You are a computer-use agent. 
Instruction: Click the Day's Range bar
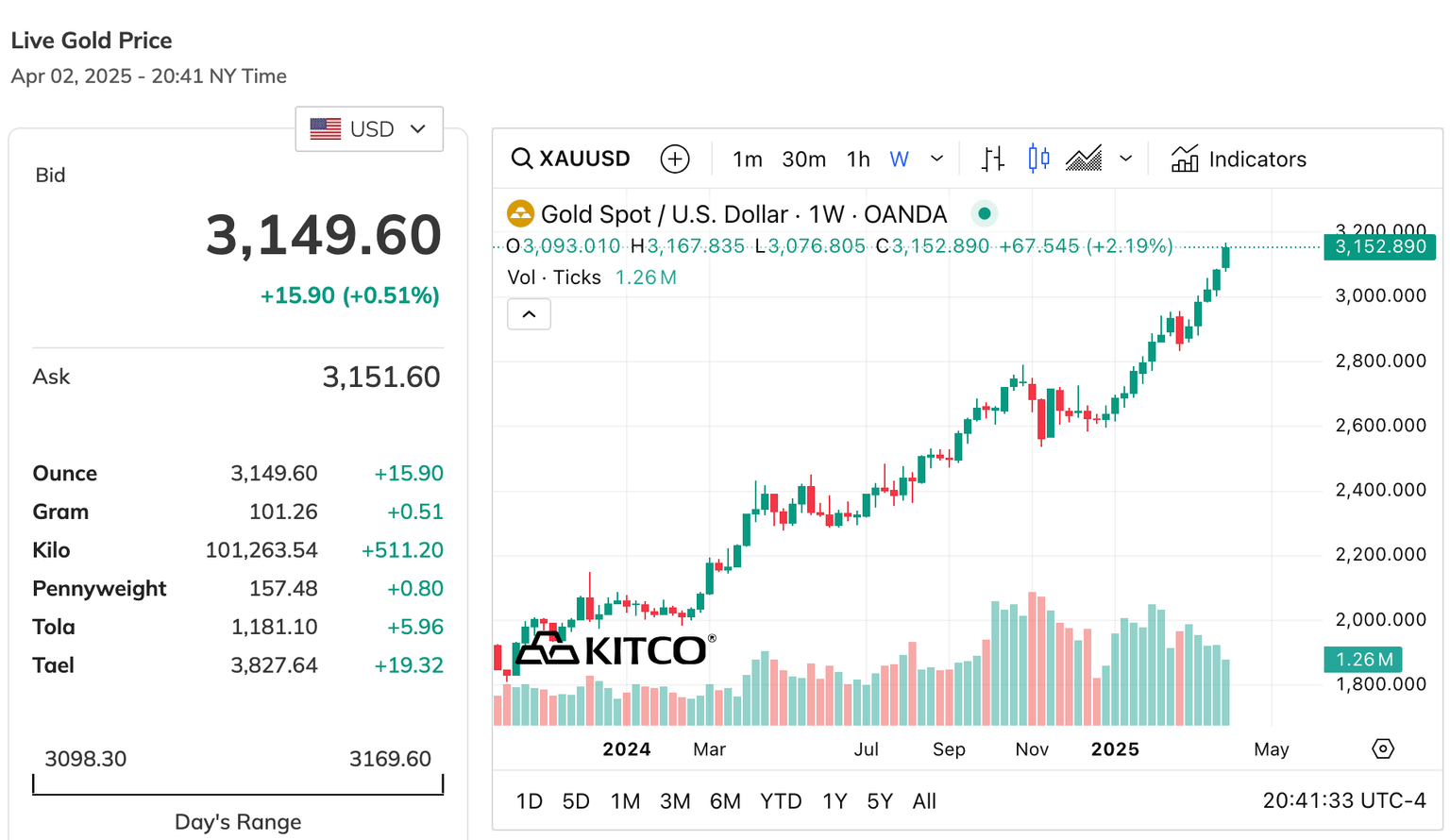238,785
